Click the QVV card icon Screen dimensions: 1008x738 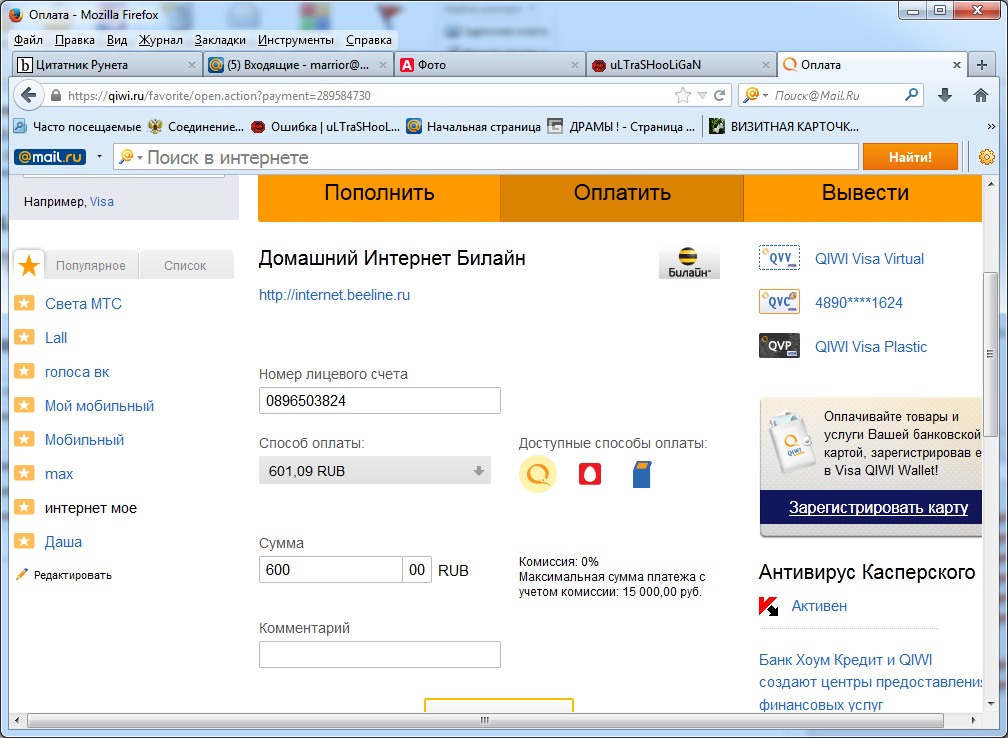779,258
